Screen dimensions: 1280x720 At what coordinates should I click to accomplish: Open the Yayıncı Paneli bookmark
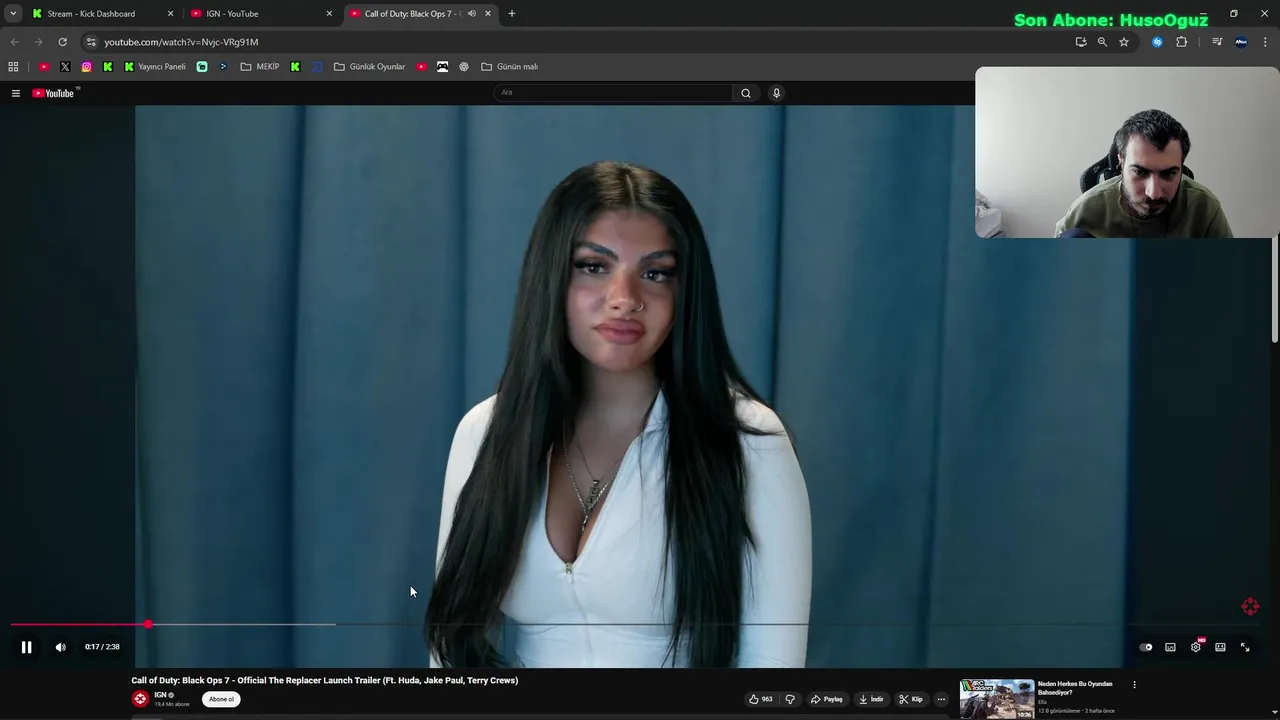pyautogui.click(x=155, y=67)
